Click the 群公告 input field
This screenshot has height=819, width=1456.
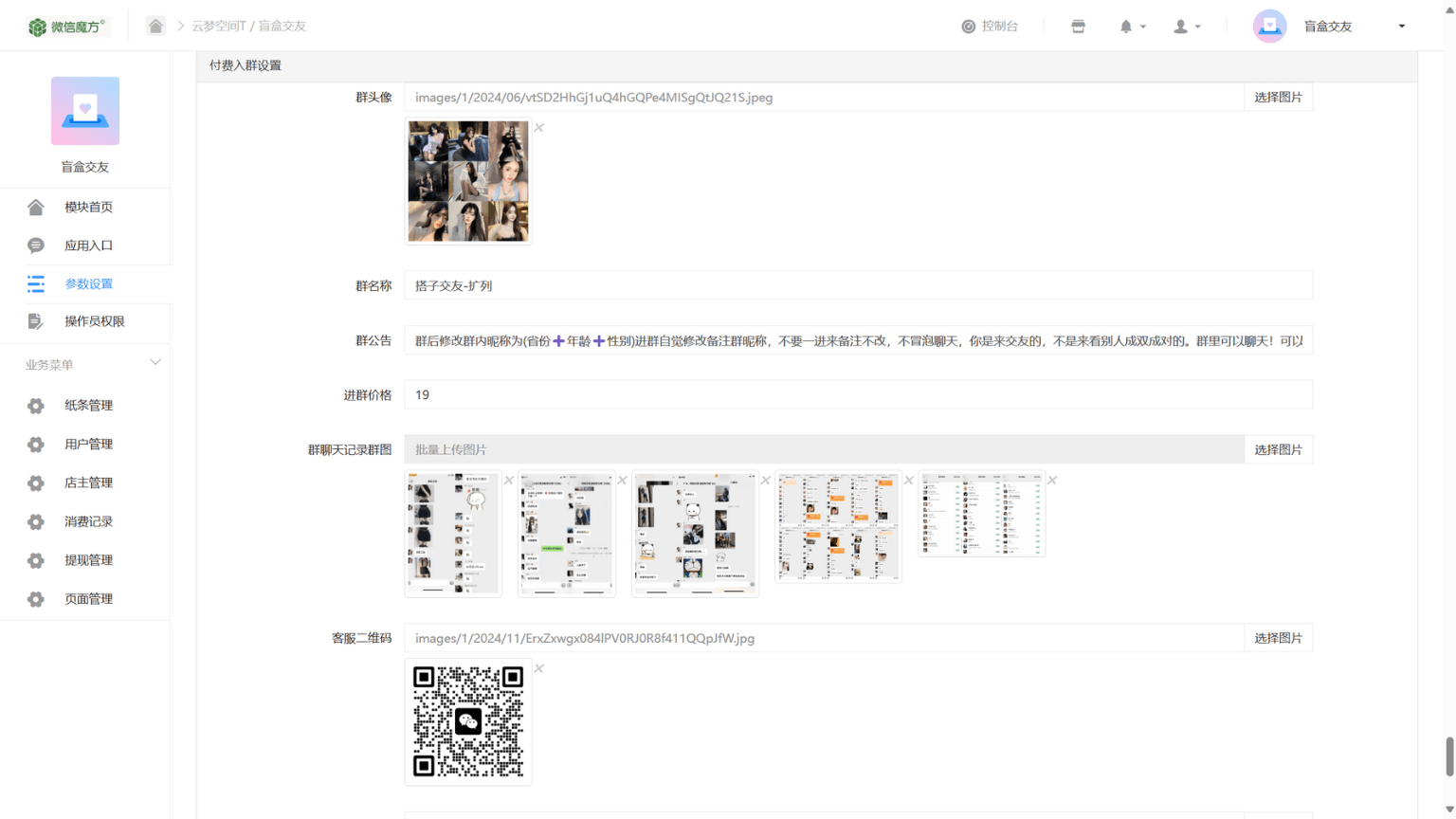click(858, 340)
